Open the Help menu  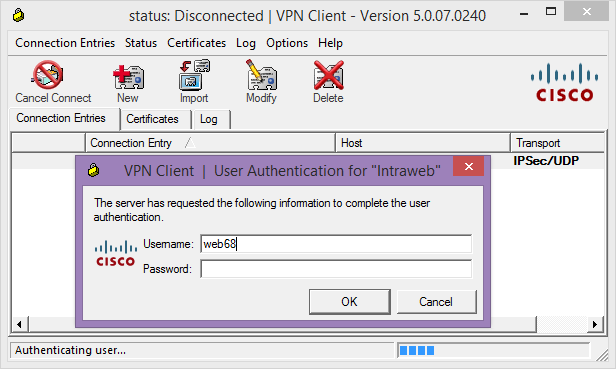pyautogui.click(x=330, y=43)
